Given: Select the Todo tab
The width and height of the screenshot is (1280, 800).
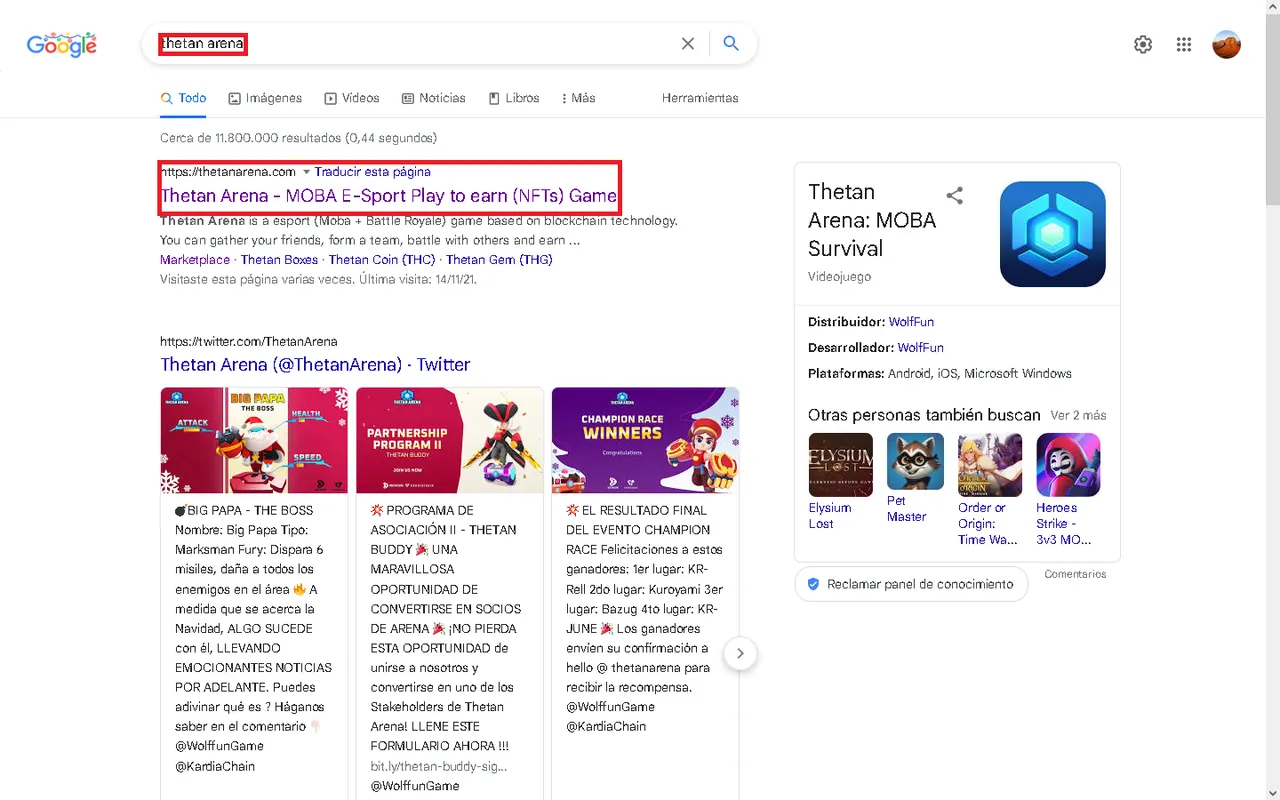Looking at the screenshot, I should pos(184,98).
